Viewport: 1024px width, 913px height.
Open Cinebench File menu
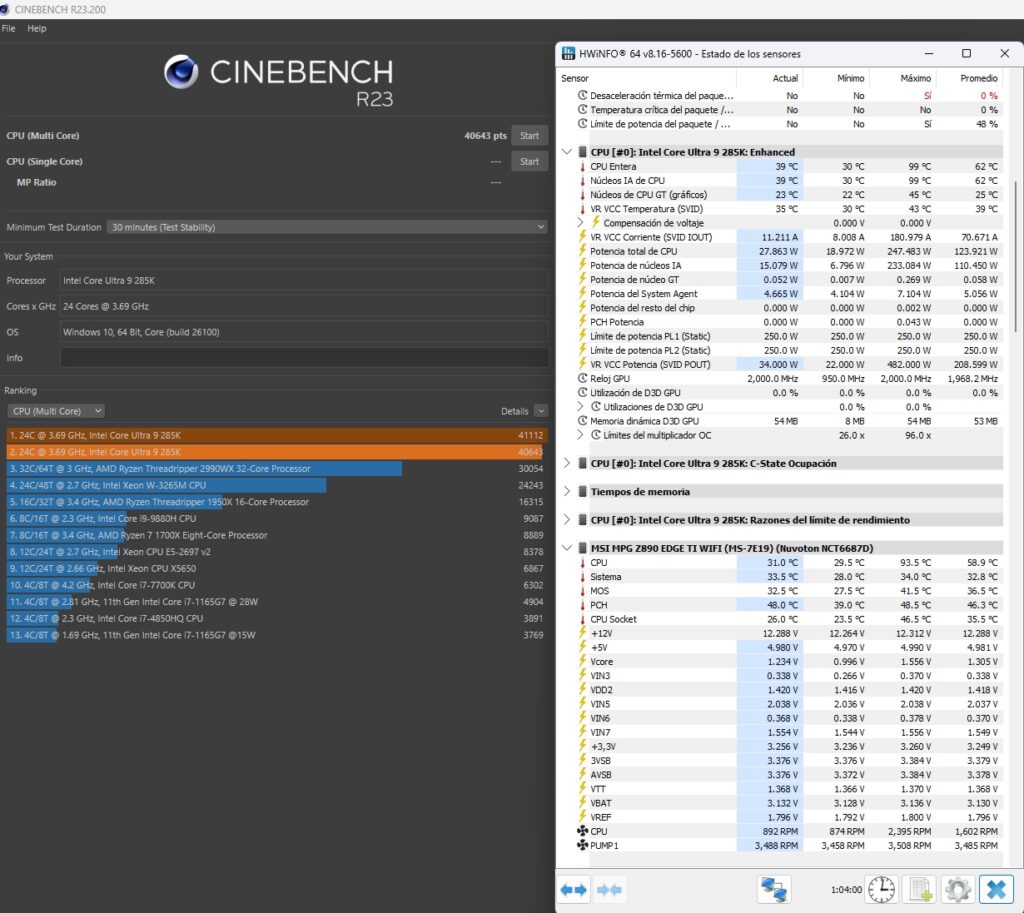(8, 28)
